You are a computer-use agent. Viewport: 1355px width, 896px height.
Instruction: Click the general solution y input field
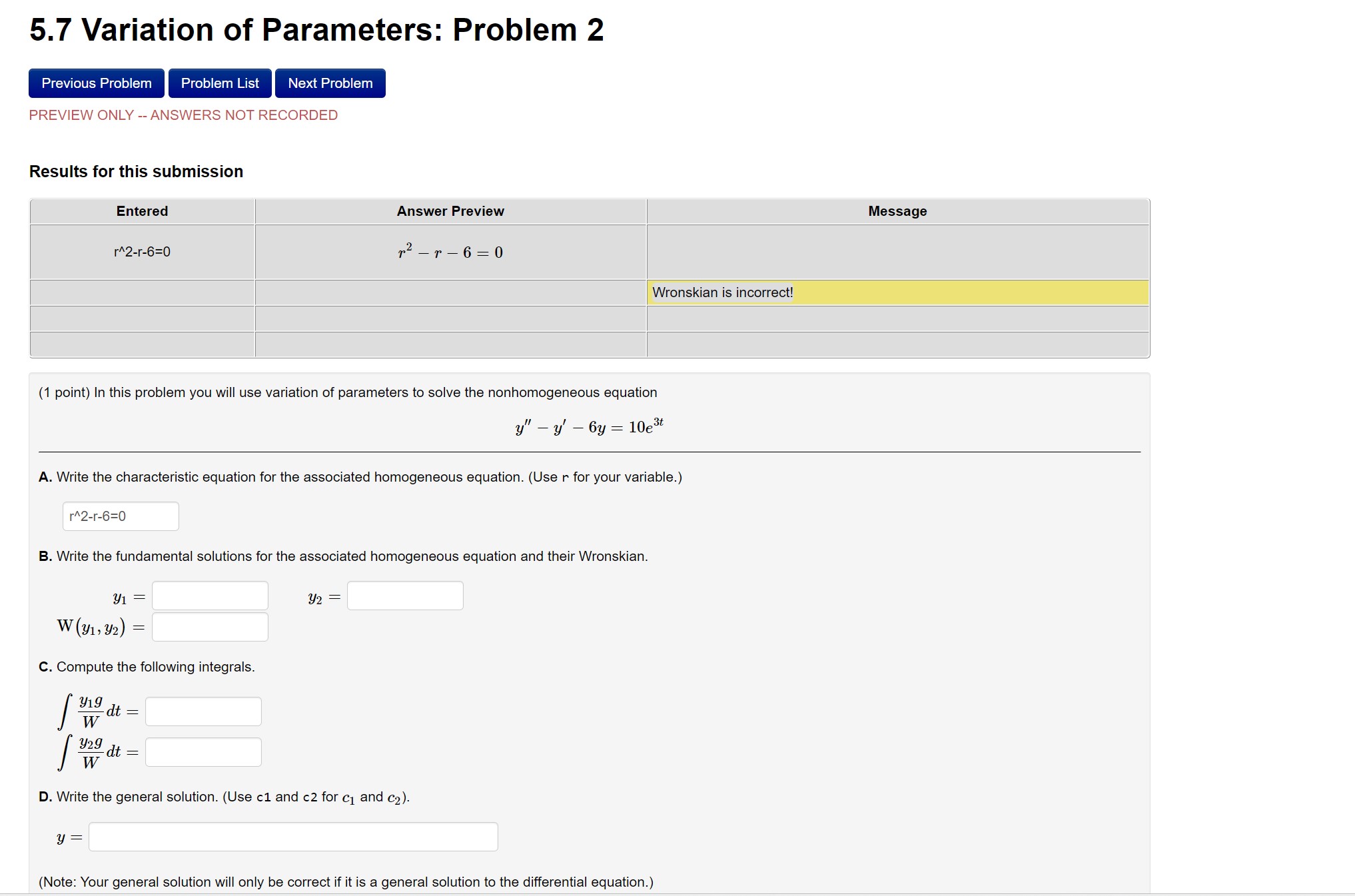pos(293,836)
